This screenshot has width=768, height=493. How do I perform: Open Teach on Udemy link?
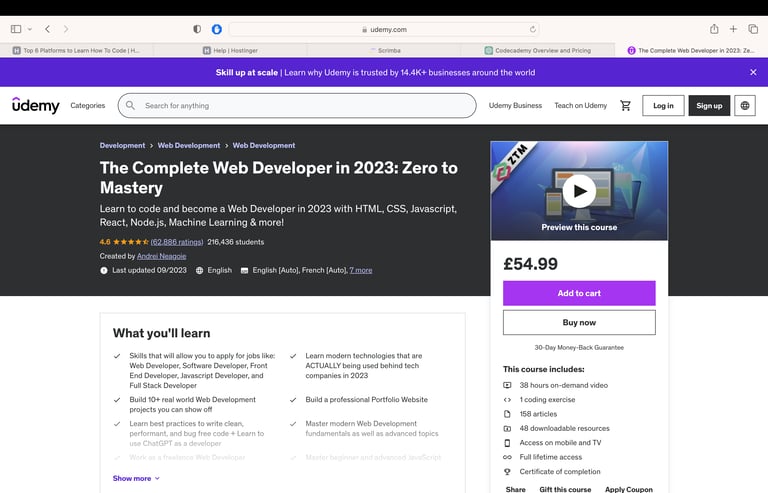(580, 105)
